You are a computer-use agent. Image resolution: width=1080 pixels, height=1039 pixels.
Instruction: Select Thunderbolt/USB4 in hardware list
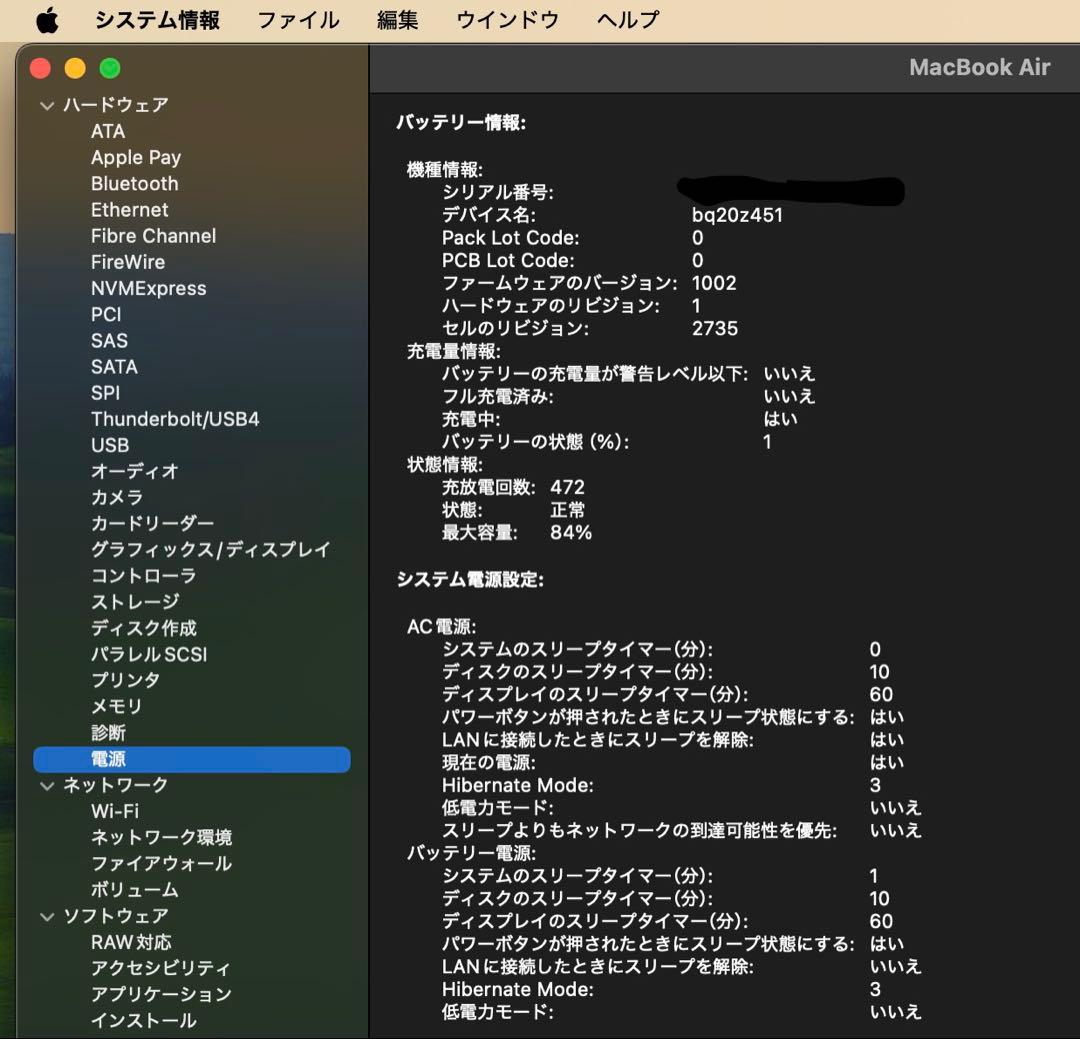[175, 419]
